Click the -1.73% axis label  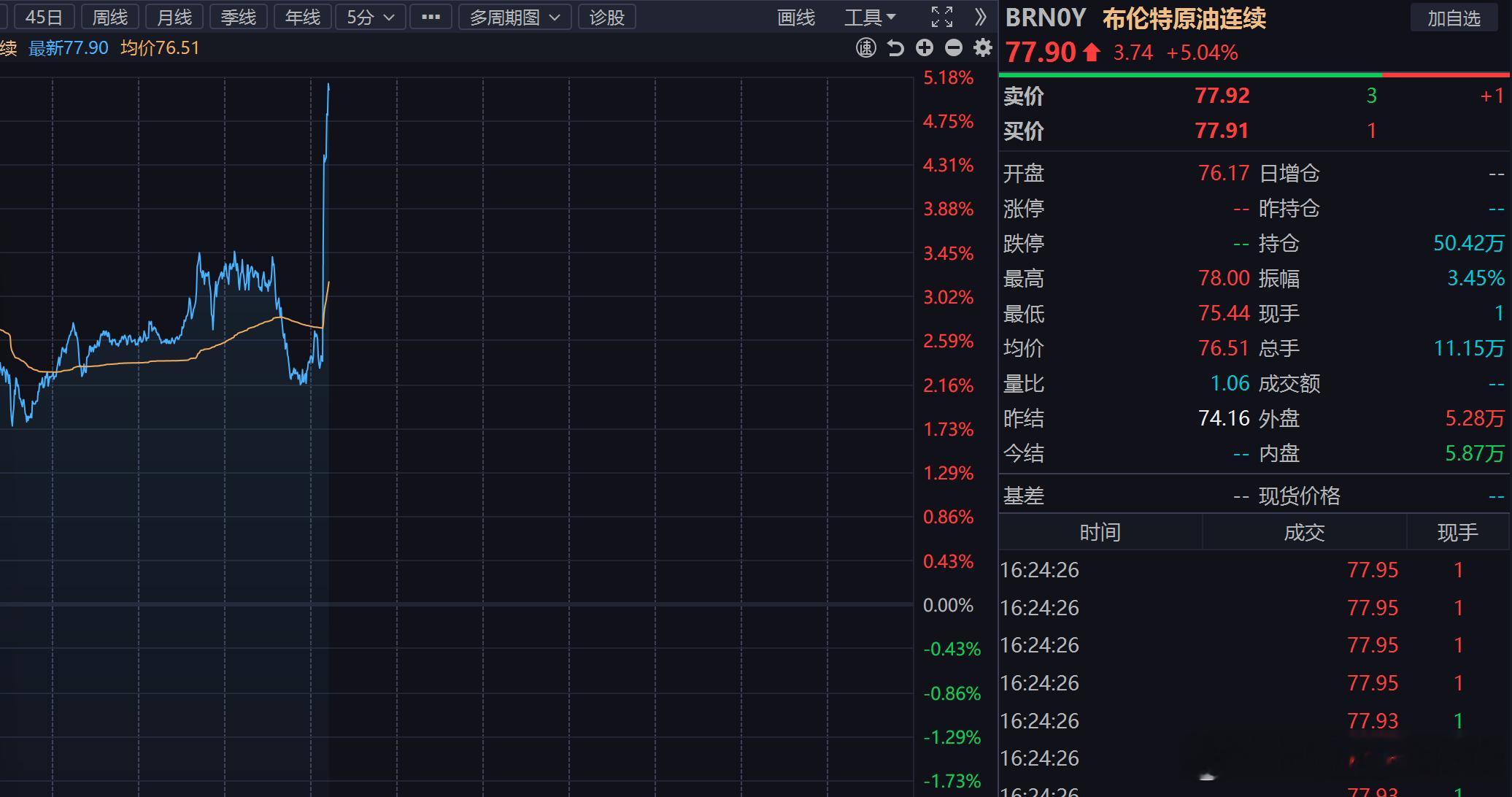pos(952,781)
